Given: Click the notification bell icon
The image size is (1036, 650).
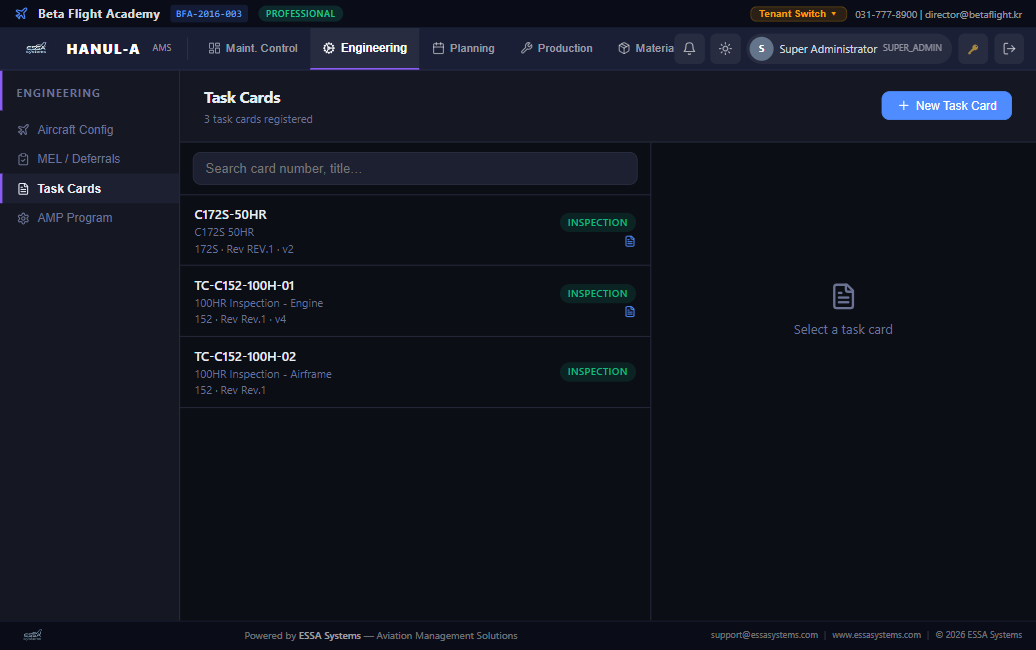Looking at the screenshot, I should click(x=689, y=49).
